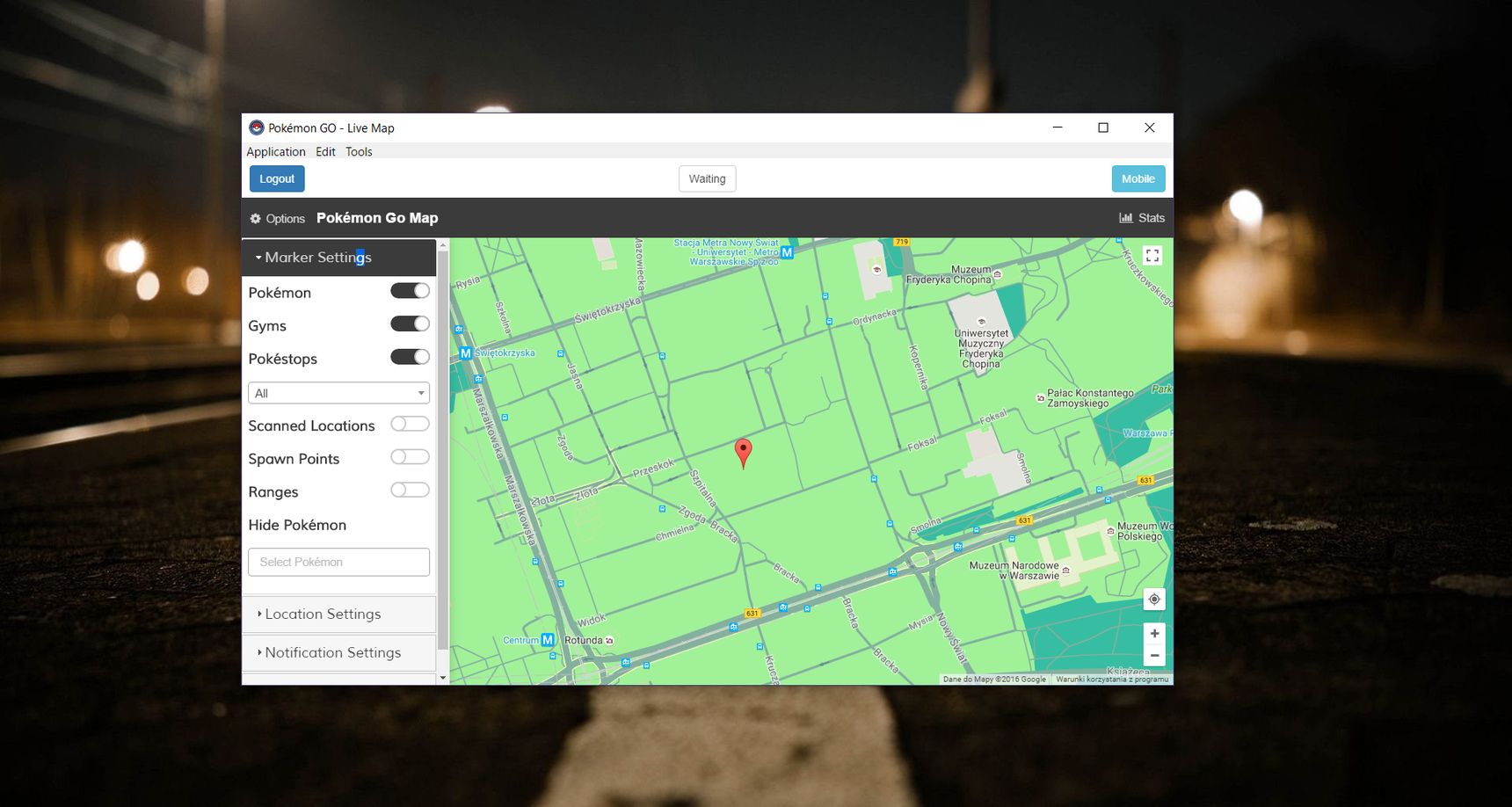Viewport: 1512px width, 807px height.
Task: Click the Logout button
Action: [277, 178]
